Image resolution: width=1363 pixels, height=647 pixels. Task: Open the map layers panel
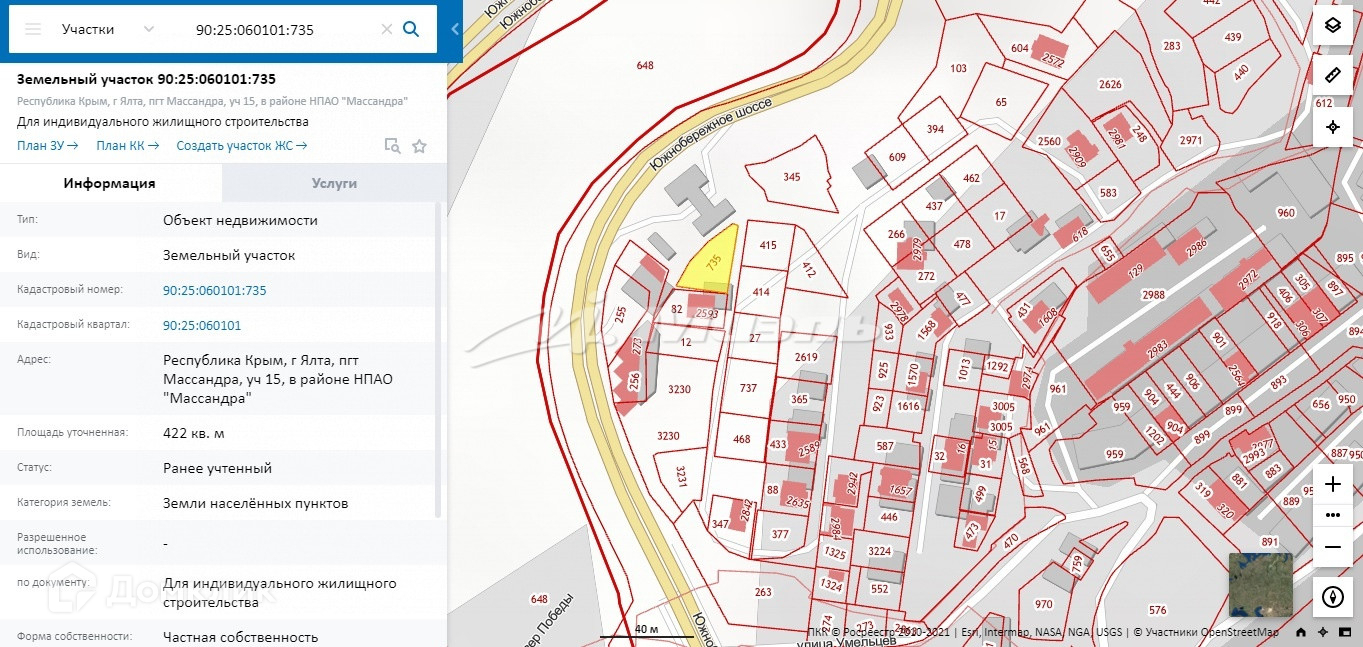[1332, 26]
